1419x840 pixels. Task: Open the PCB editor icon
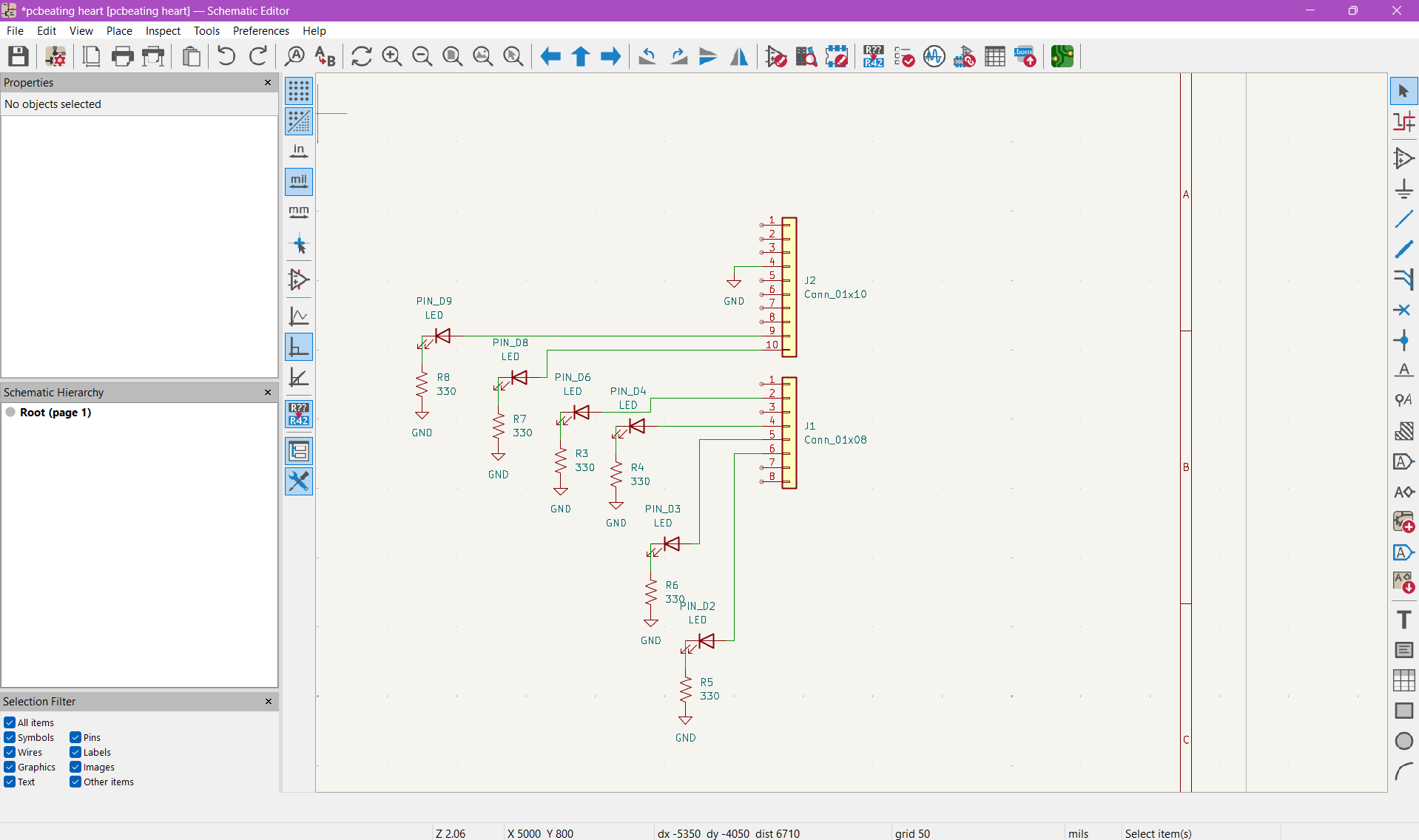(x=1062, y=56)
